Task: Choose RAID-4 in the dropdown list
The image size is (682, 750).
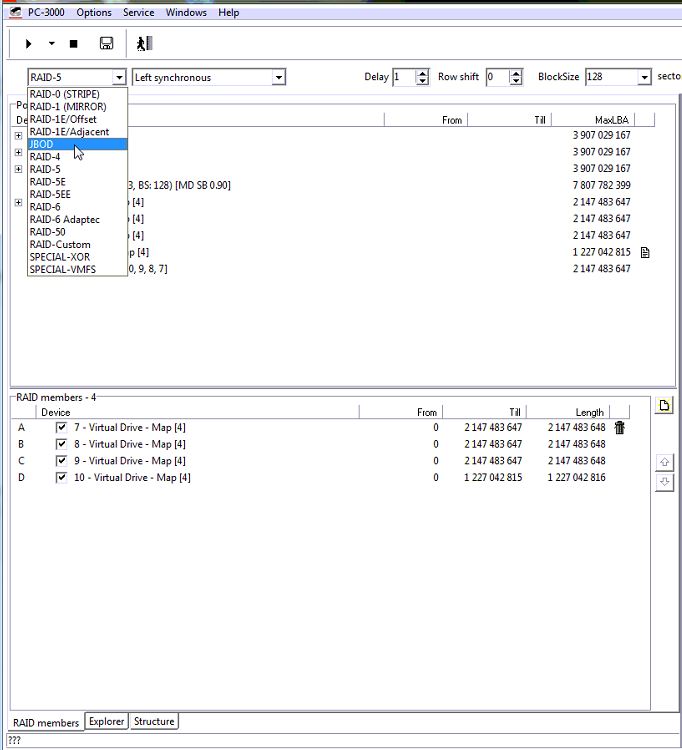Action: pos(77,157)
